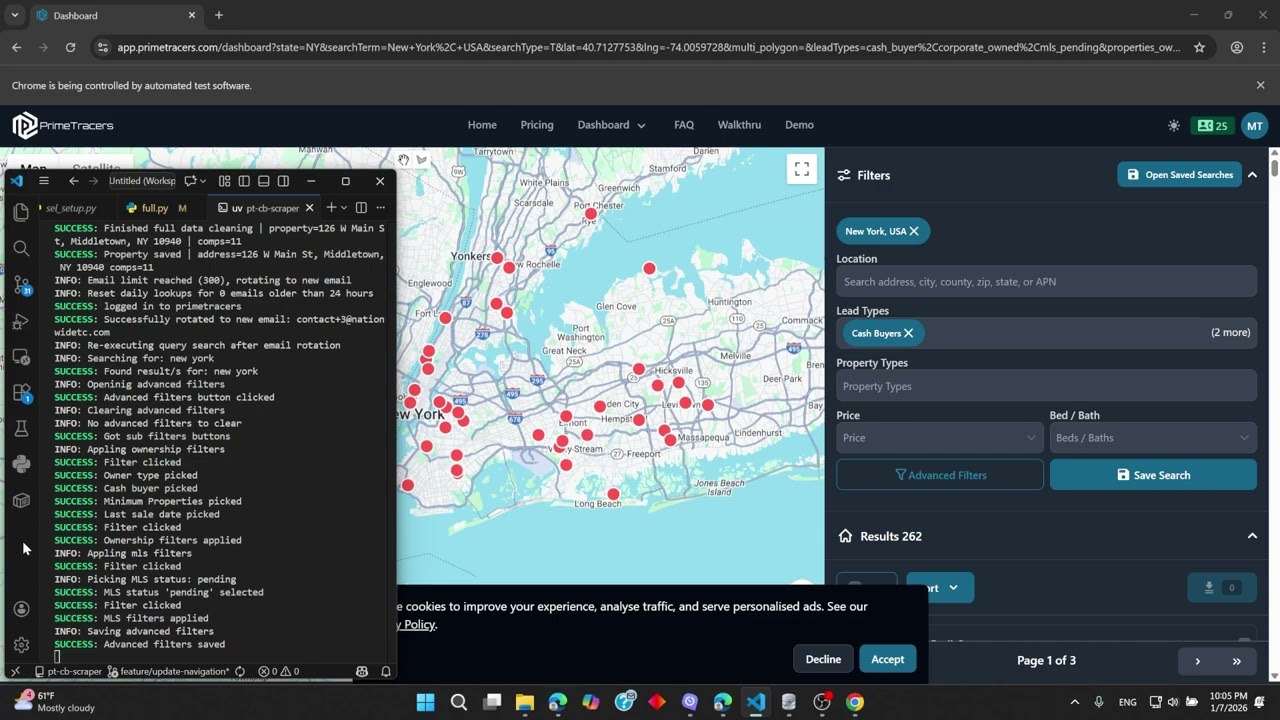Go to next results page
The height and width of the screenshot is (720, 1280).
[1197, 661]
